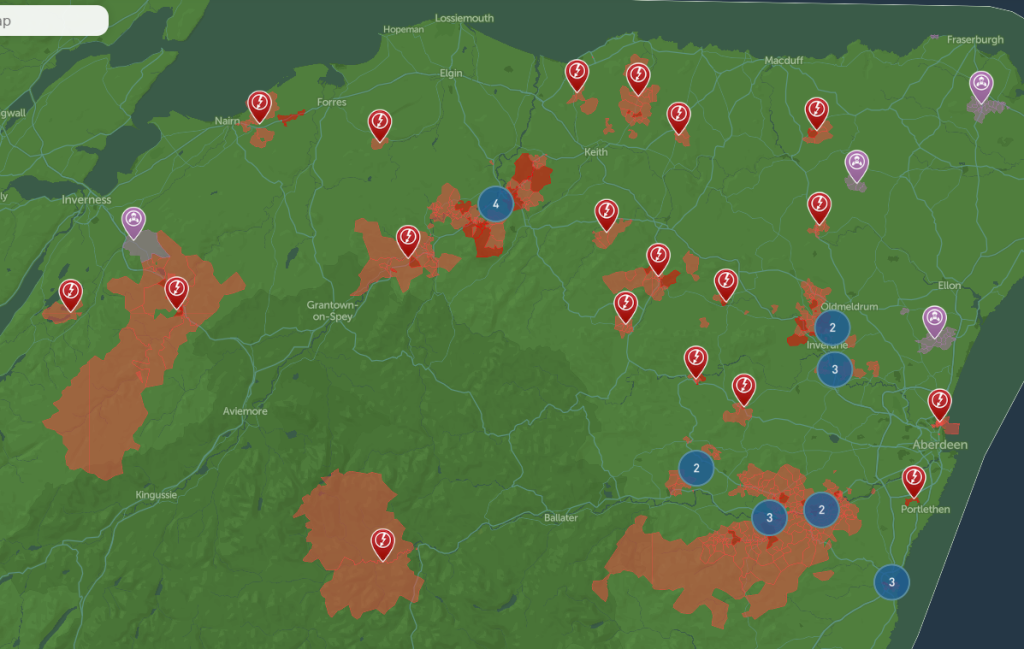The height and width of the screenshot is (649, 1024).
Task: Click the purple community pin below Ellon
Action: click(934, 320)
